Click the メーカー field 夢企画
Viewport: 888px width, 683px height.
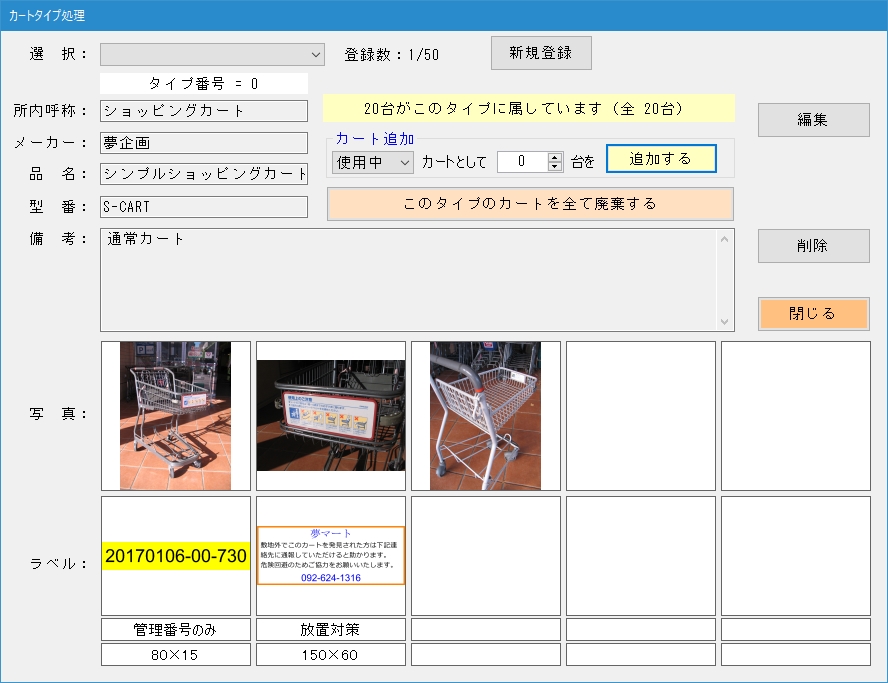click(x=204, y=143)
